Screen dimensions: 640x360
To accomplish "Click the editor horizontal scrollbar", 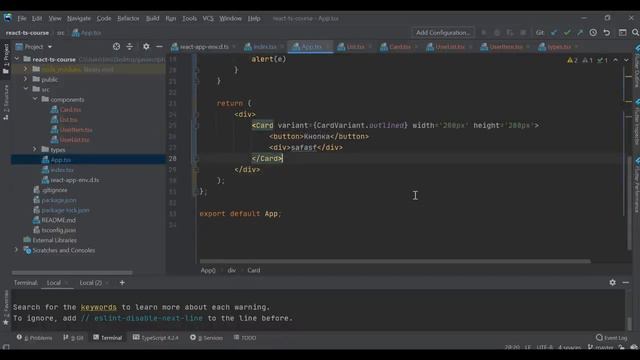I will pos(395,261).
